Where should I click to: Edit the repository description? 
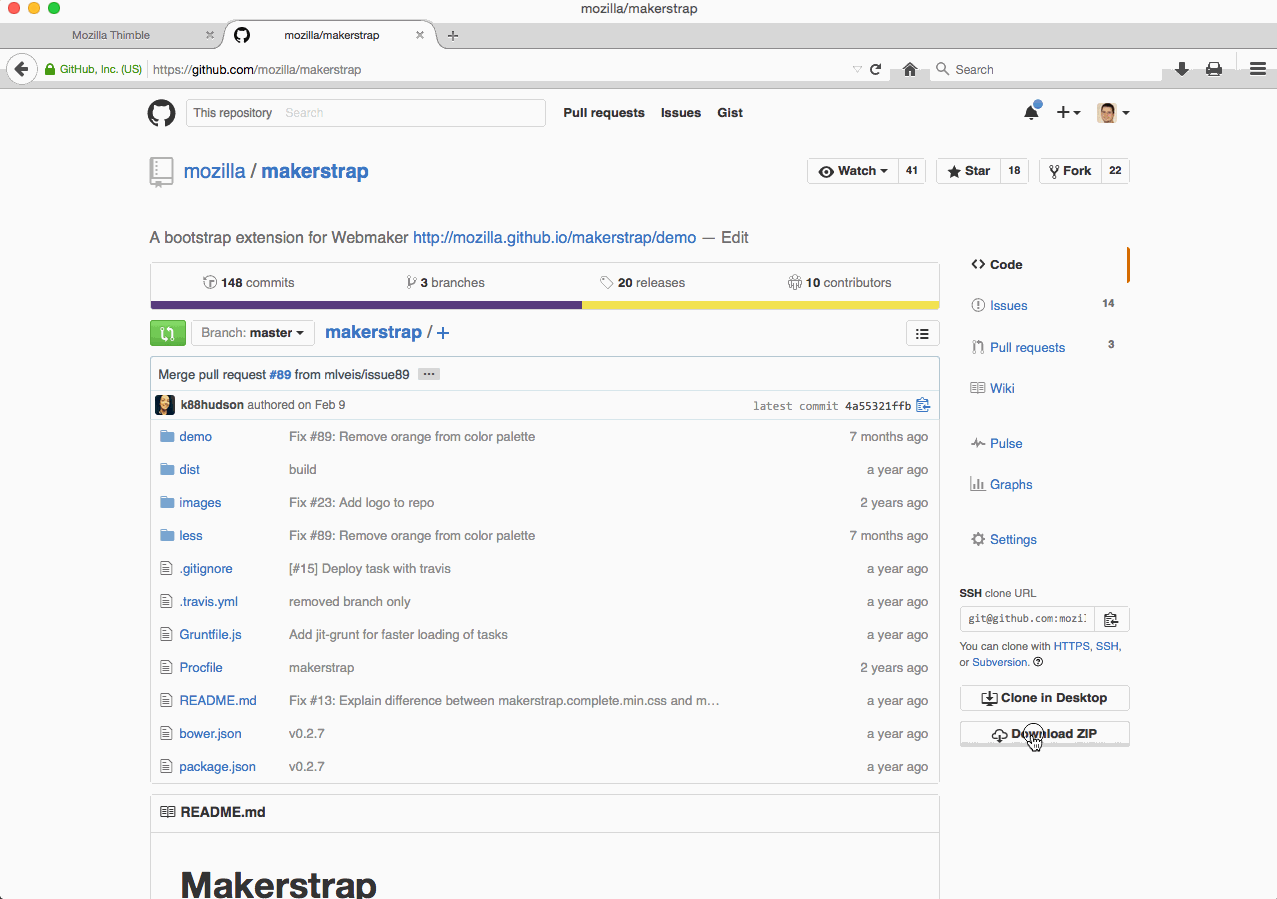pyautogui.click(x=734, y=237)
